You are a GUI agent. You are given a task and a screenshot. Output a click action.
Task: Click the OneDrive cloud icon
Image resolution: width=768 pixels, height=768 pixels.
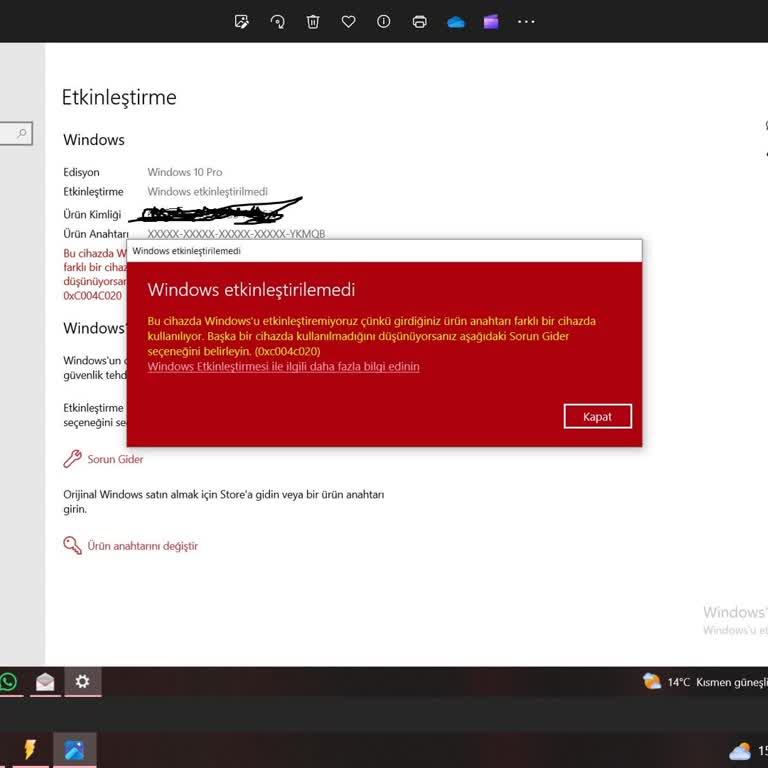click(x=456, y=22)
